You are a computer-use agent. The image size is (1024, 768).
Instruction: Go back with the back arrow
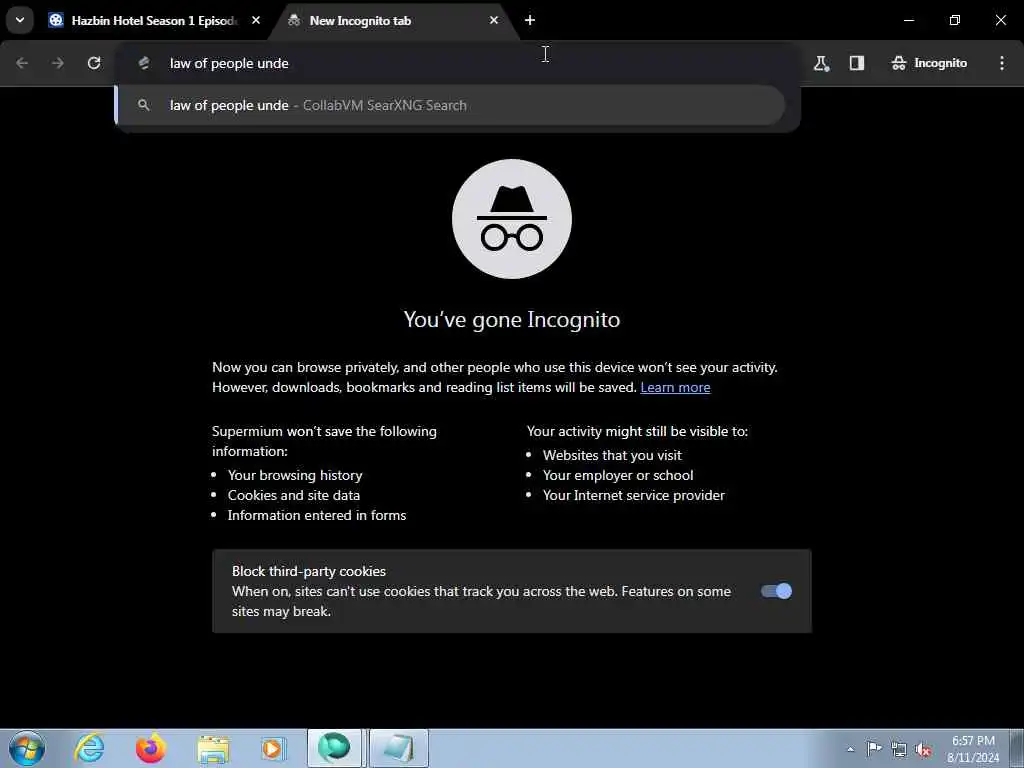pyautogui.click(x=22, y=63)
